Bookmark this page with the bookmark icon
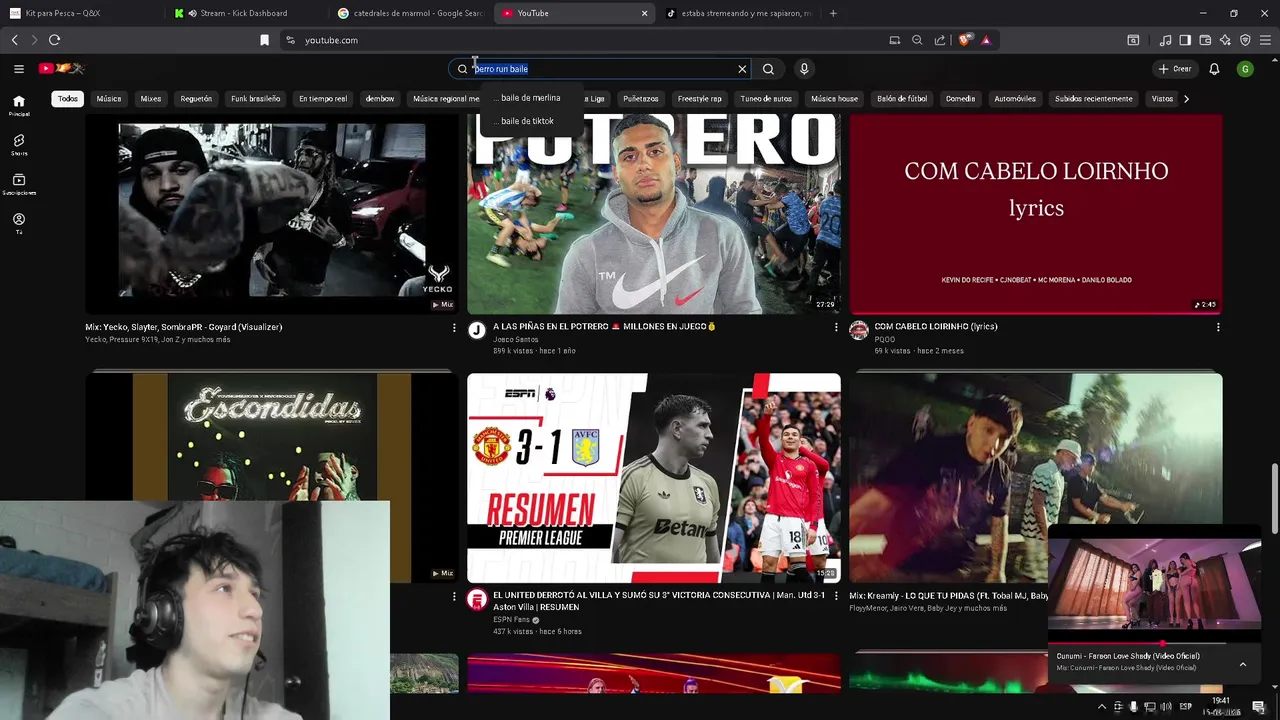 pos(264,40)
